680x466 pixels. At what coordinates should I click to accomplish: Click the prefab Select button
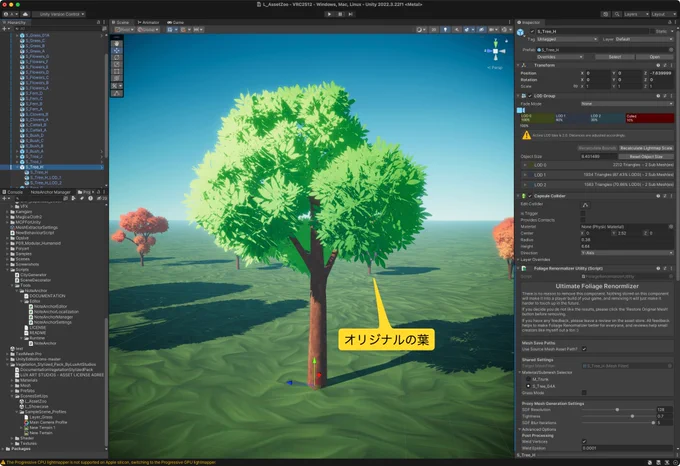(615, 57)
